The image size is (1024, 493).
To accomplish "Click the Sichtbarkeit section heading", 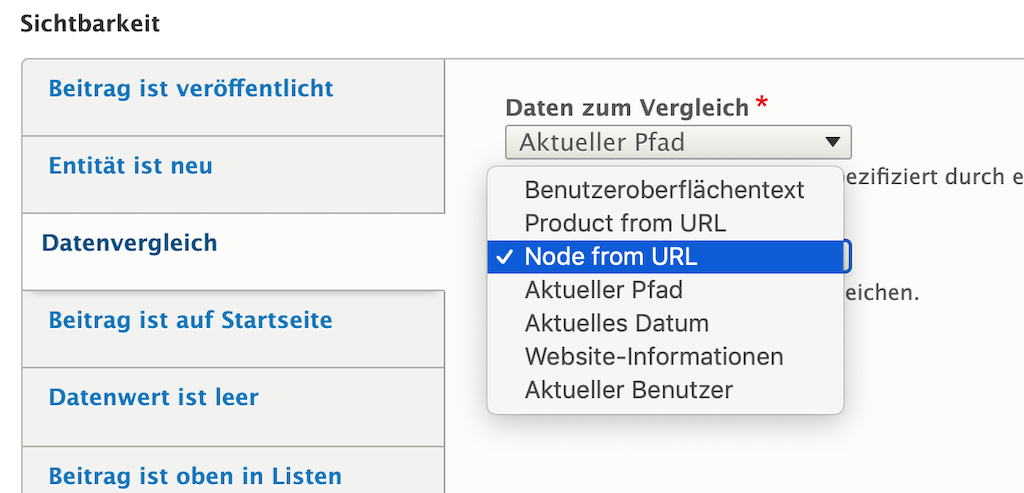I will click(90, 24).
